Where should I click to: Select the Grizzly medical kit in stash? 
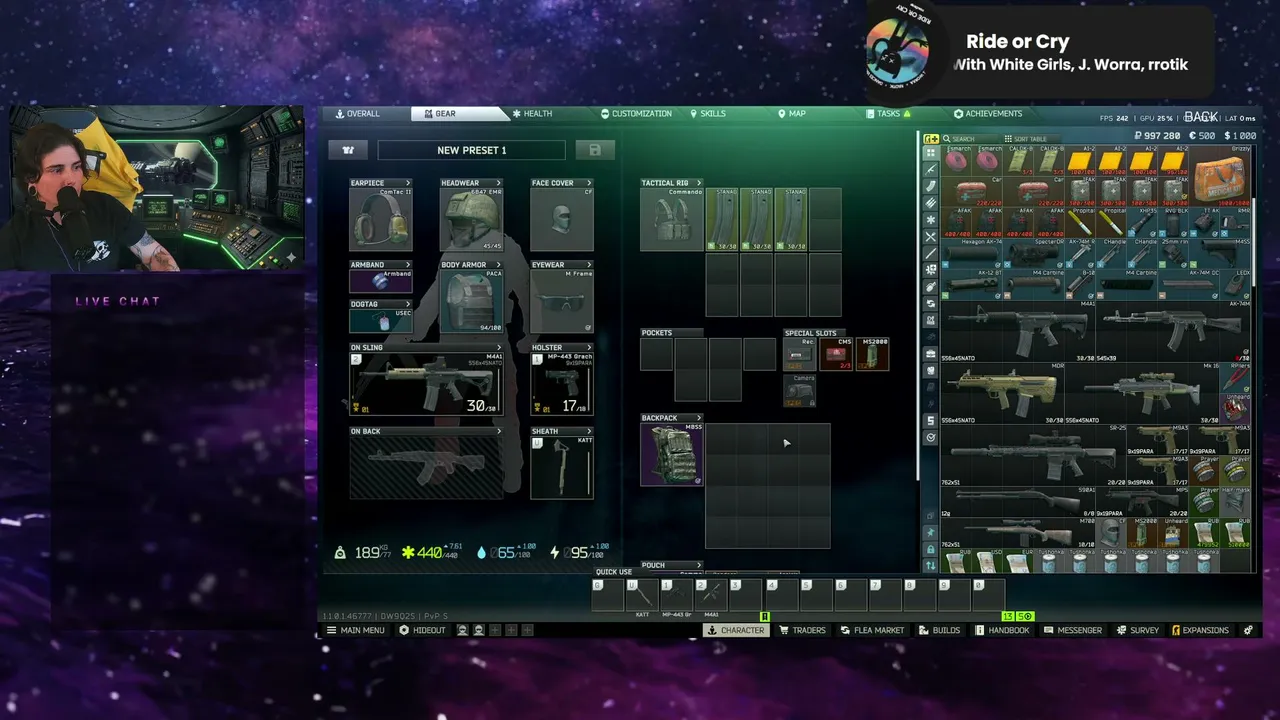[1221, 176]
